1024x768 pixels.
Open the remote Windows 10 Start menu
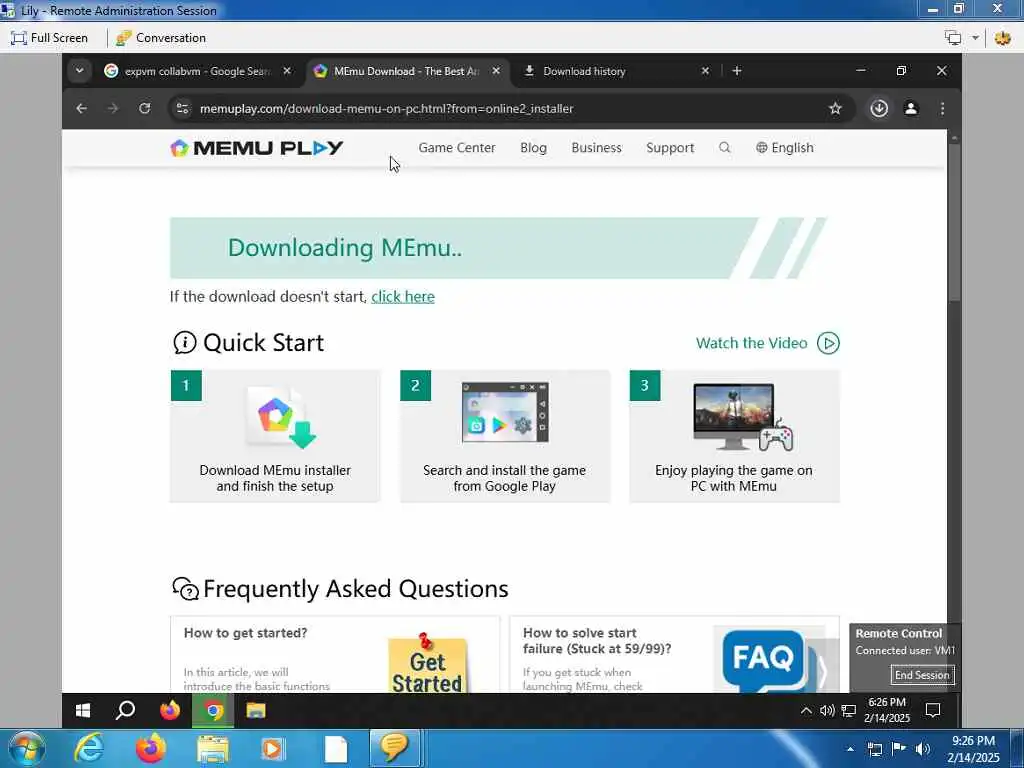pos(82,711)
